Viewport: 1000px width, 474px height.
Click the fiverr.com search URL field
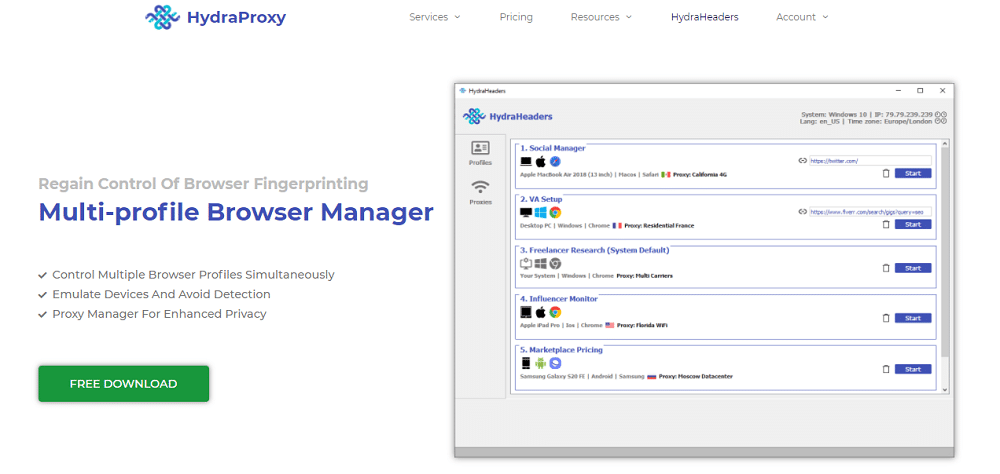(871, 212)
